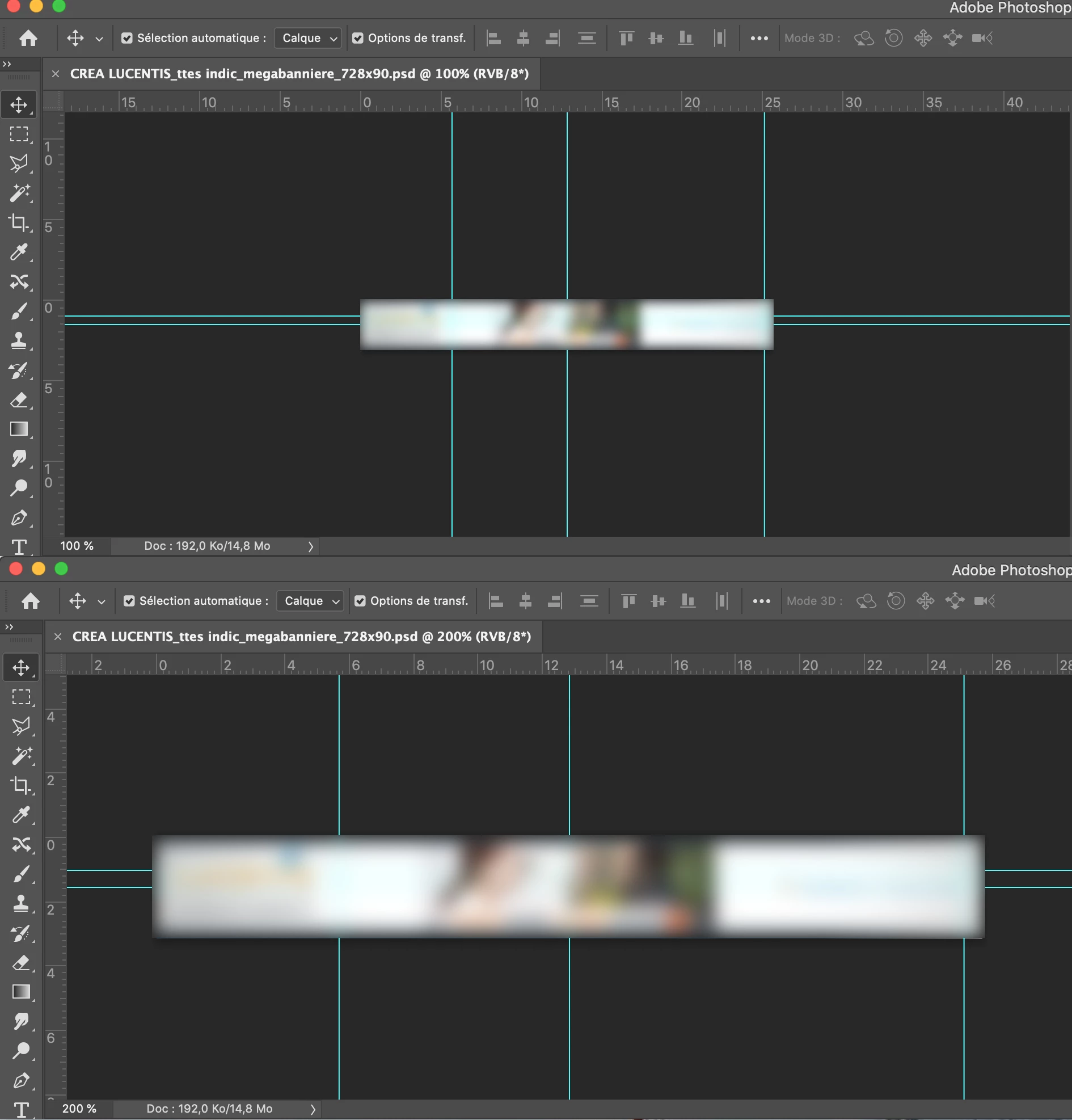Select the Eyedropper tool in top window

pyautogui.click(x=19, y=252)
